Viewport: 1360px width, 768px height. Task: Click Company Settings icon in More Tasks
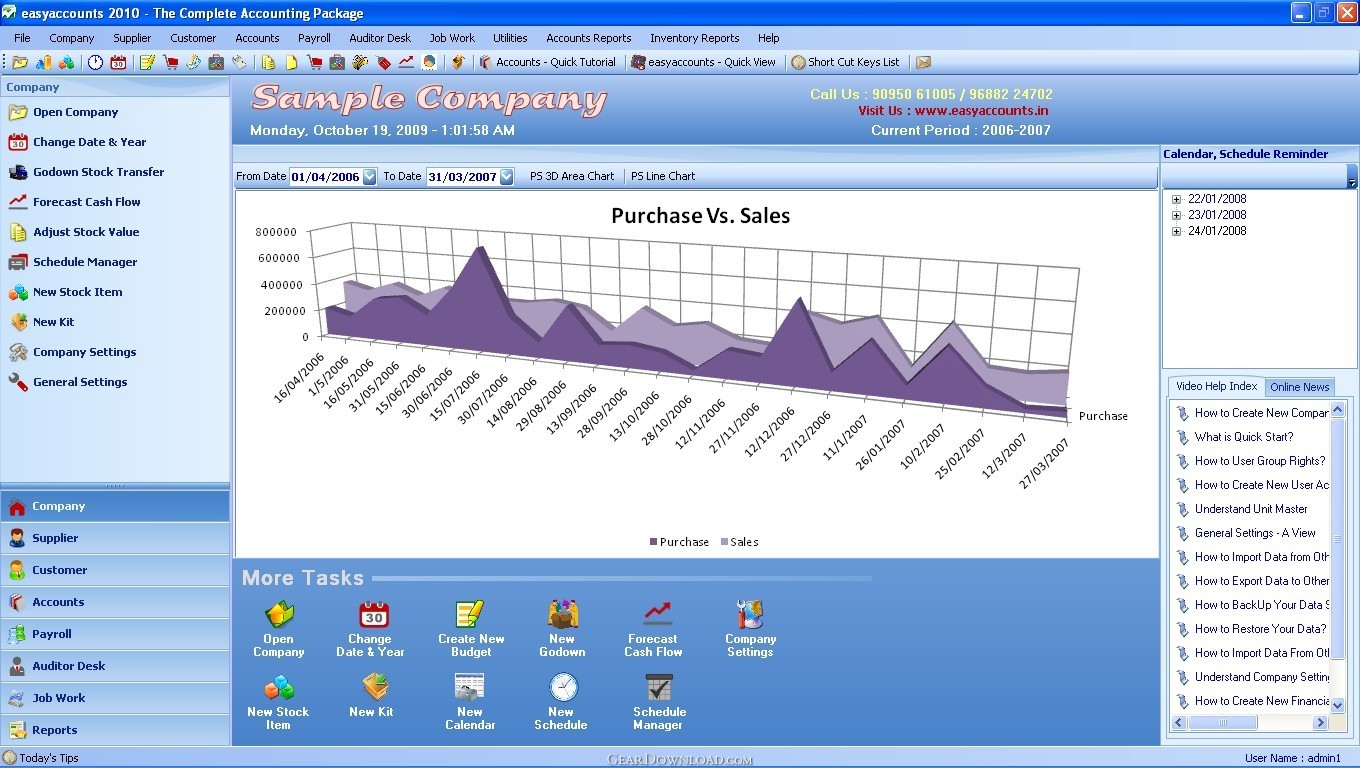[750, 614]
